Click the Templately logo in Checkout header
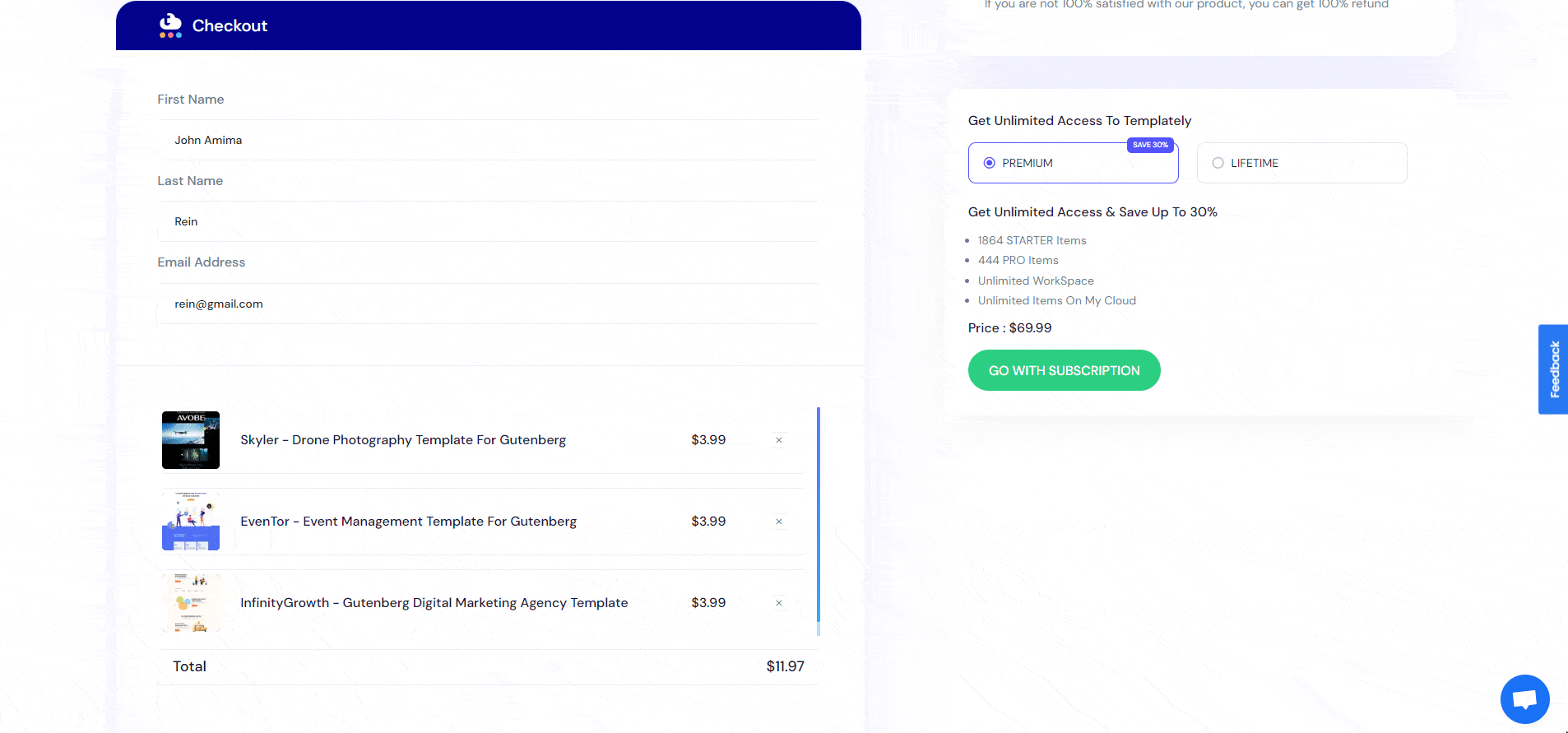Image resolution: width=1568 pixels, height=733 pixels. (170, 26)
